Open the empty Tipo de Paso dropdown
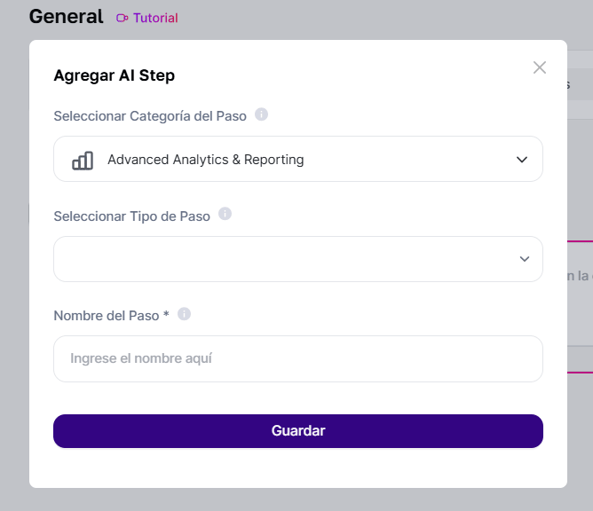The image size is (593, 511). pos(298,259)
